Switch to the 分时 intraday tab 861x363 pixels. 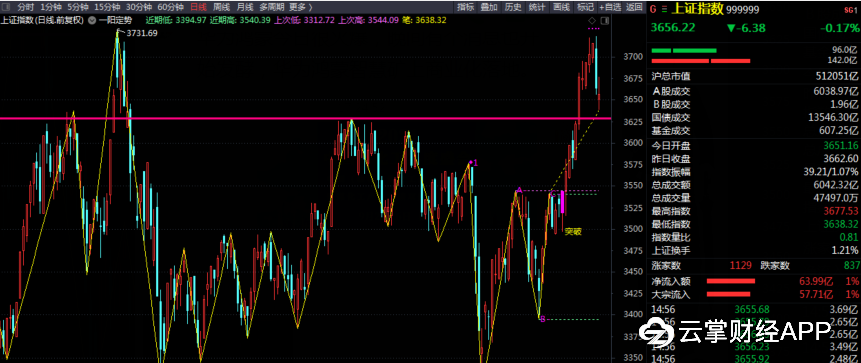pos(25,7)
